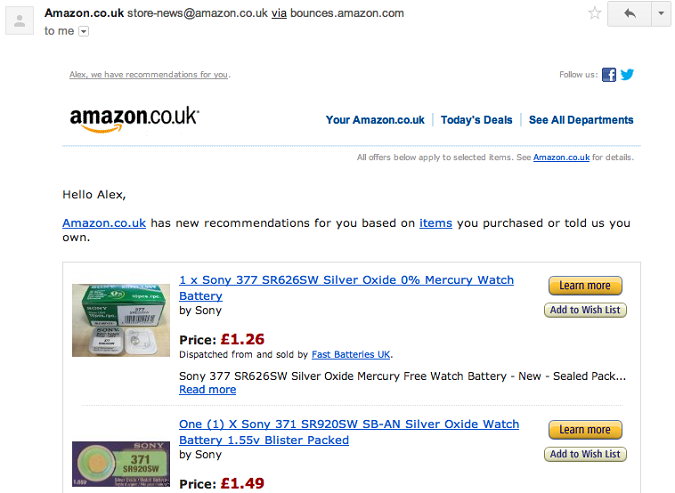The image size is (675, 493).
Task: Click the amazon.co.uk logo
Action: [x=134, y=118]
